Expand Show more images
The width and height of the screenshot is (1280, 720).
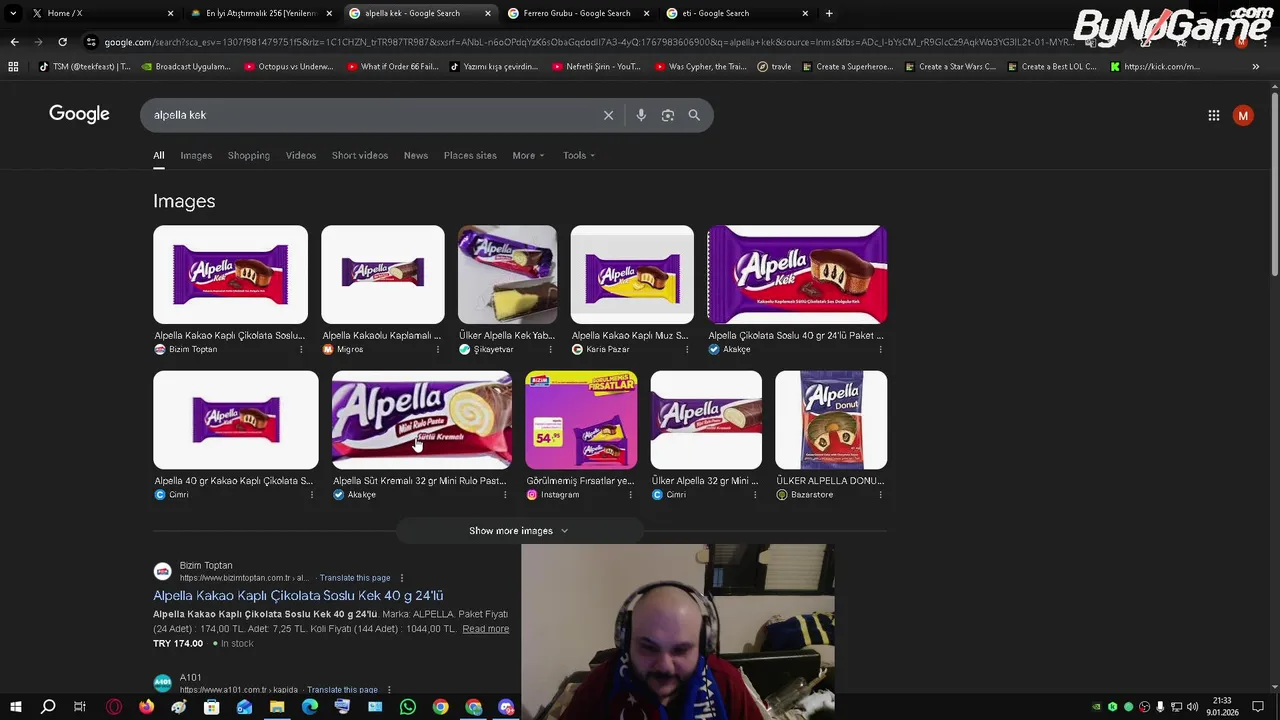pyautogui.click(x=519, y=531)
